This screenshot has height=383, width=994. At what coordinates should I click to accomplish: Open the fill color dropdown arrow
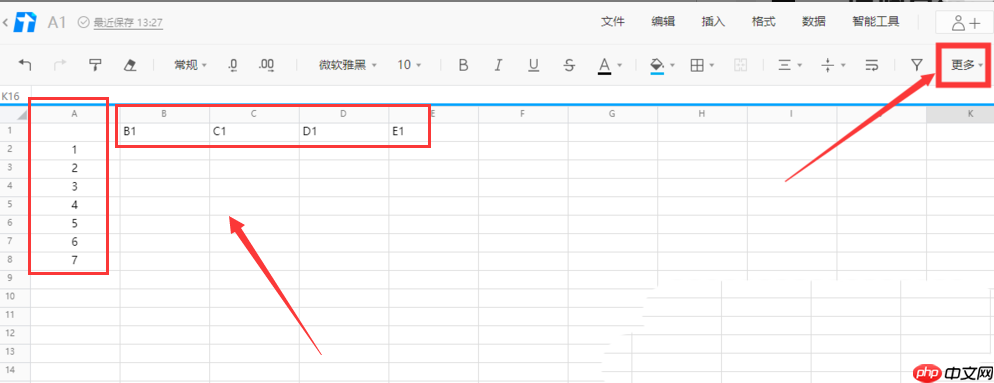(x=672, y=65)
